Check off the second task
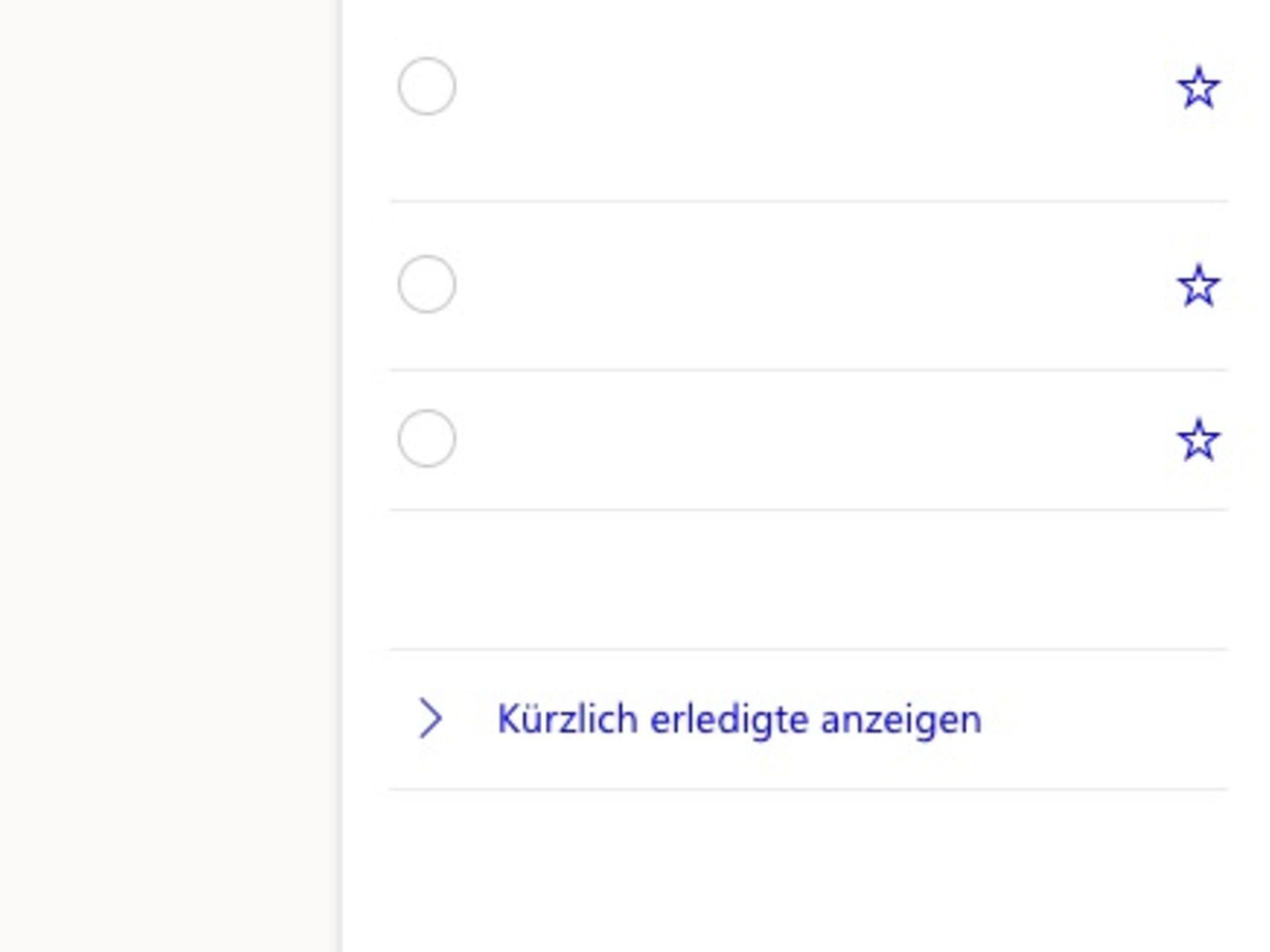 tap(426, 284)
